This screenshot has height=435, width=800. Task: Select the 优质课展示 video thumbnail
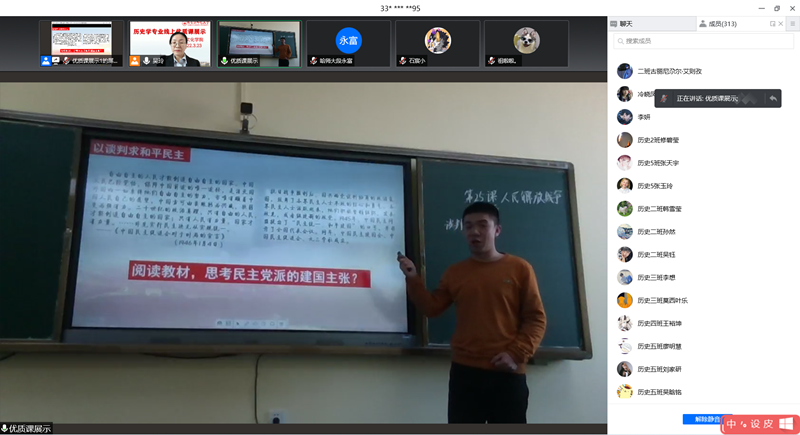click(x=259, y=40)
